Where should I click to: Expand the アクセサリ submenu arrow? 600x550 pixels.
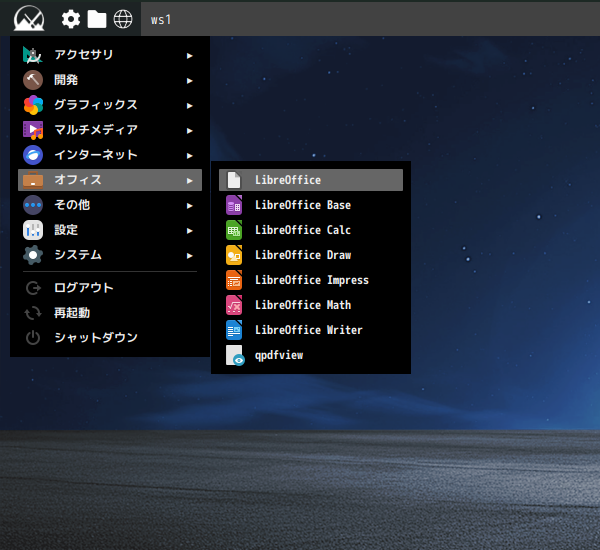[x=189, y=55]
